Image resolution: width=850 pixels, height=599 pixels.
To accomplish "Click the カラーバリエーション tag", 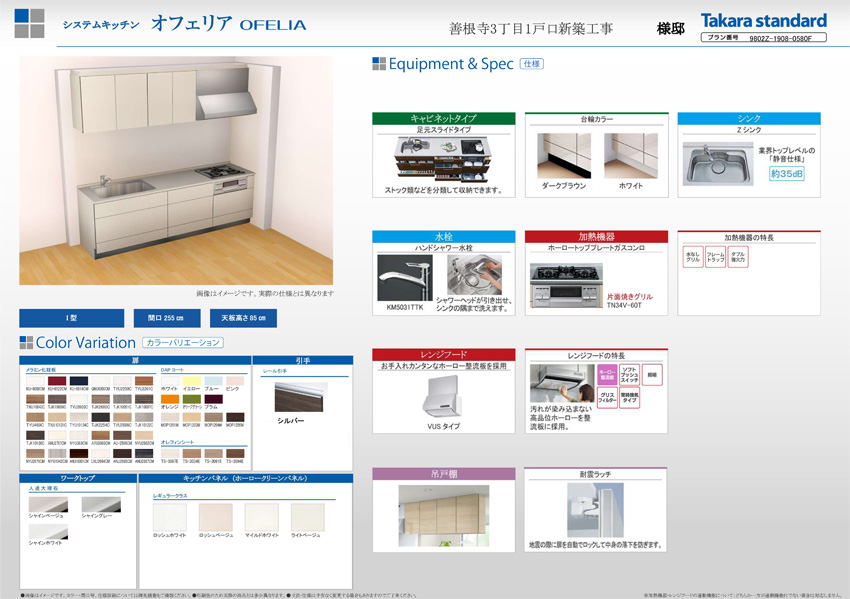I will pyautogui.click(x=183, y=343).
